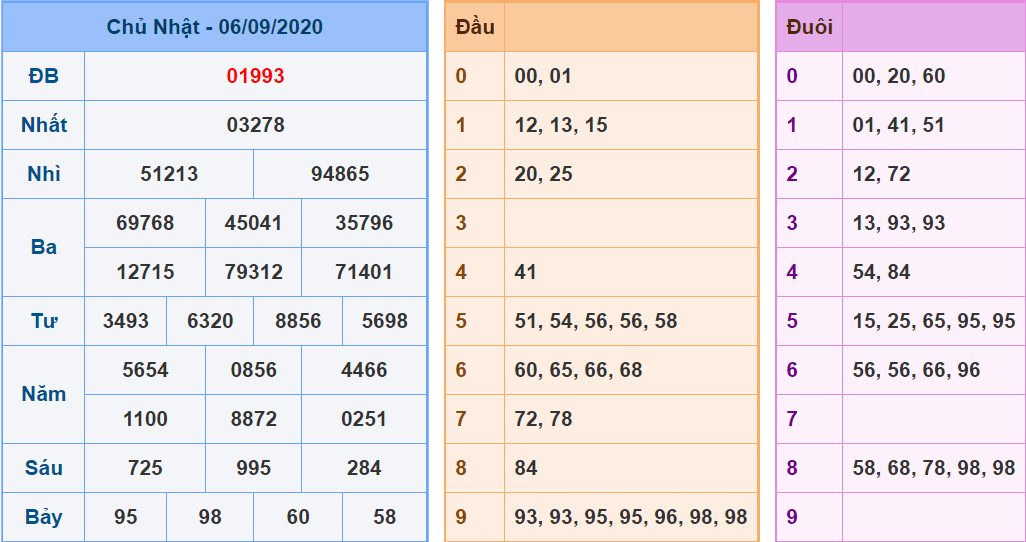Select the red ĐB prize number 01993

pyautogui.click(x=255, y=76)
